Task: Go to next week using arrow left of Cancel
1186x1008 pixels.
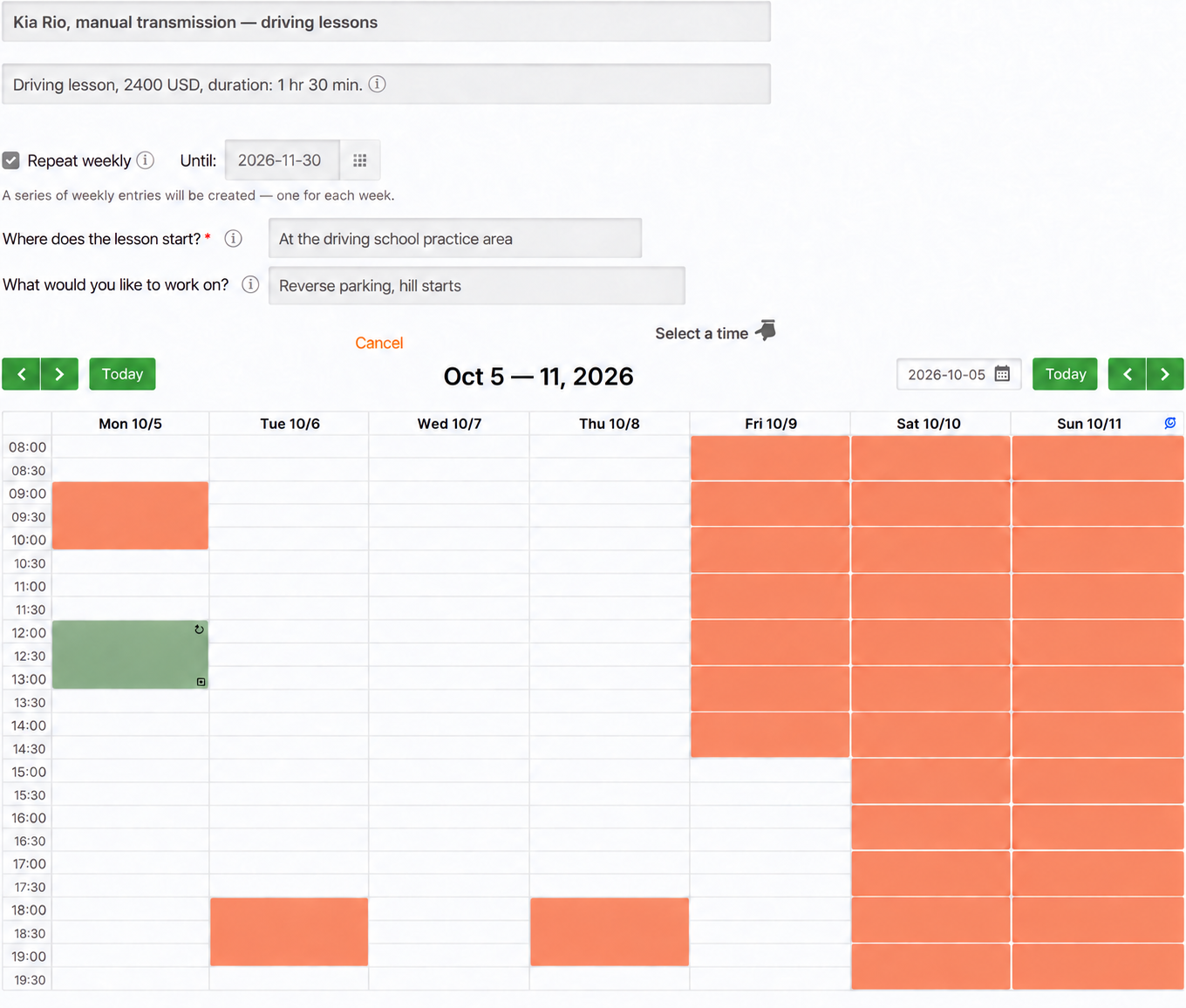Action: [59, 374]
